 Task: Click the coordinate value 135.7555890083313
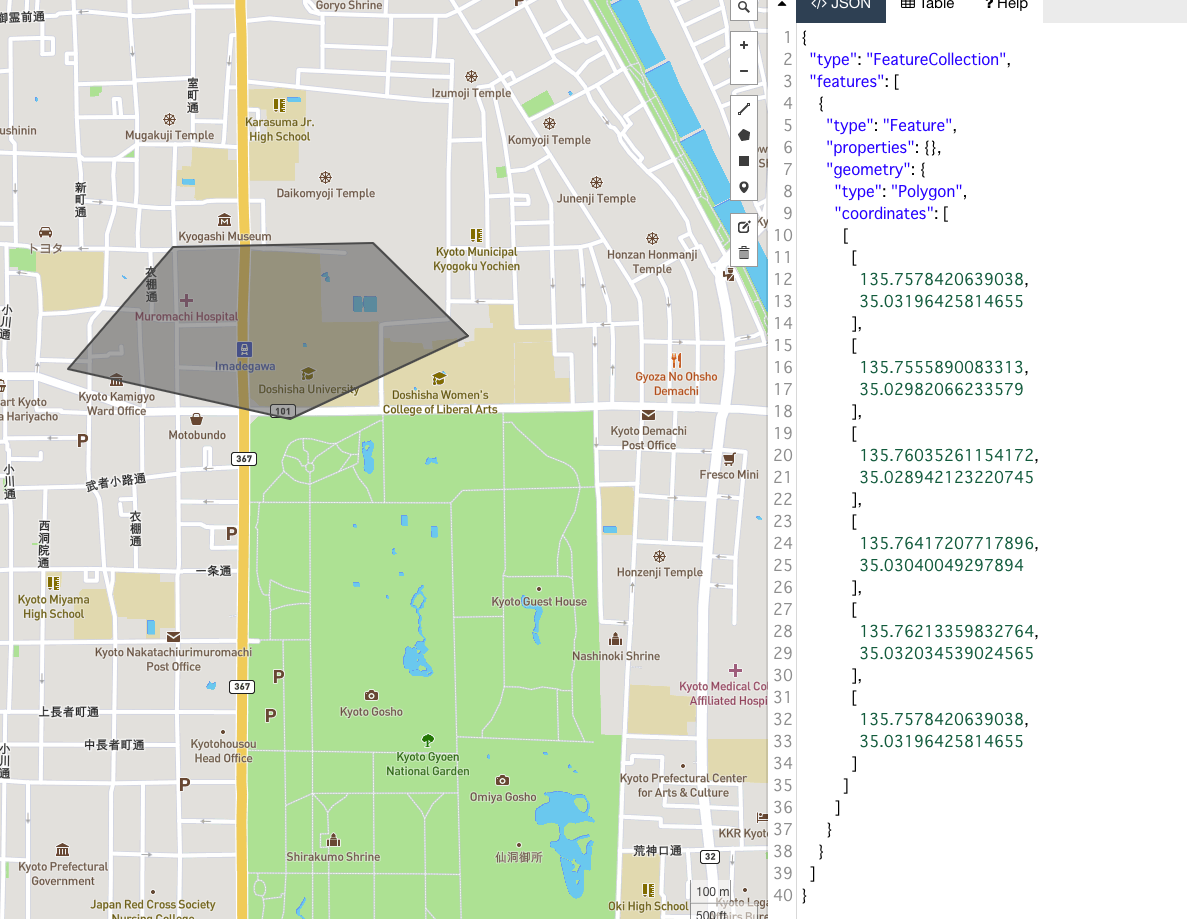942,368
